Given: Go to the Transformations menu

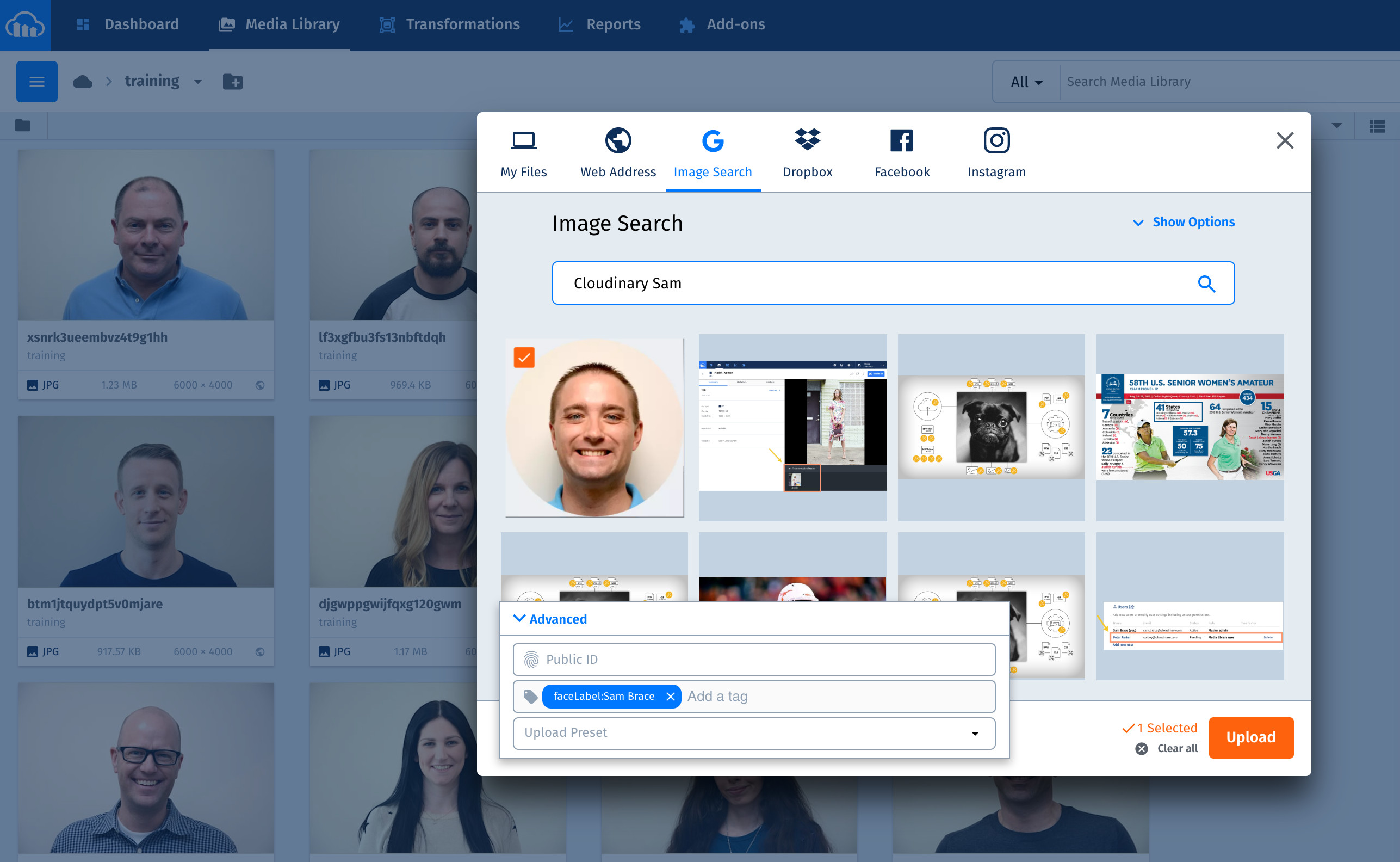Looking at the screenshot, I should click(450, 24).
